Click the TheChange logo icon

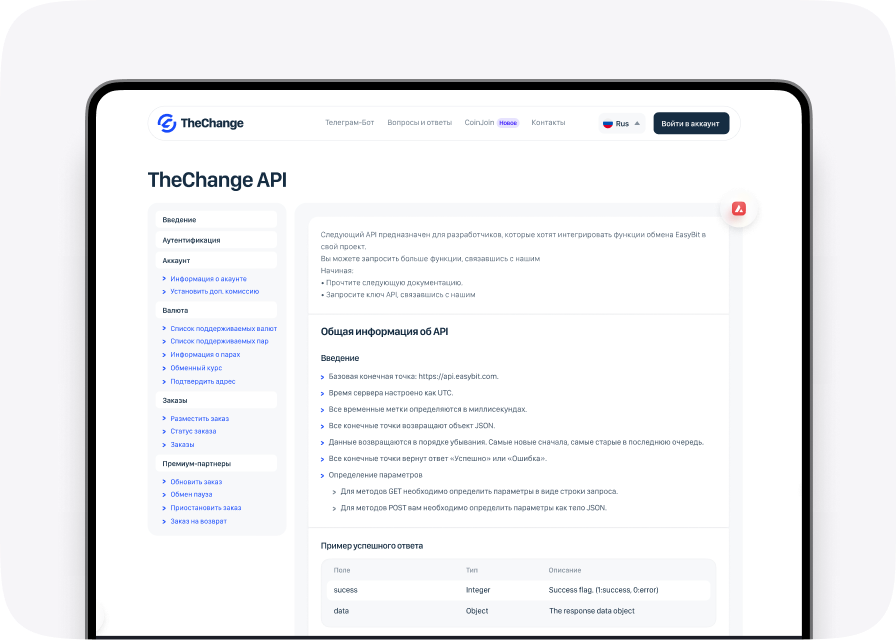(166, 123)
